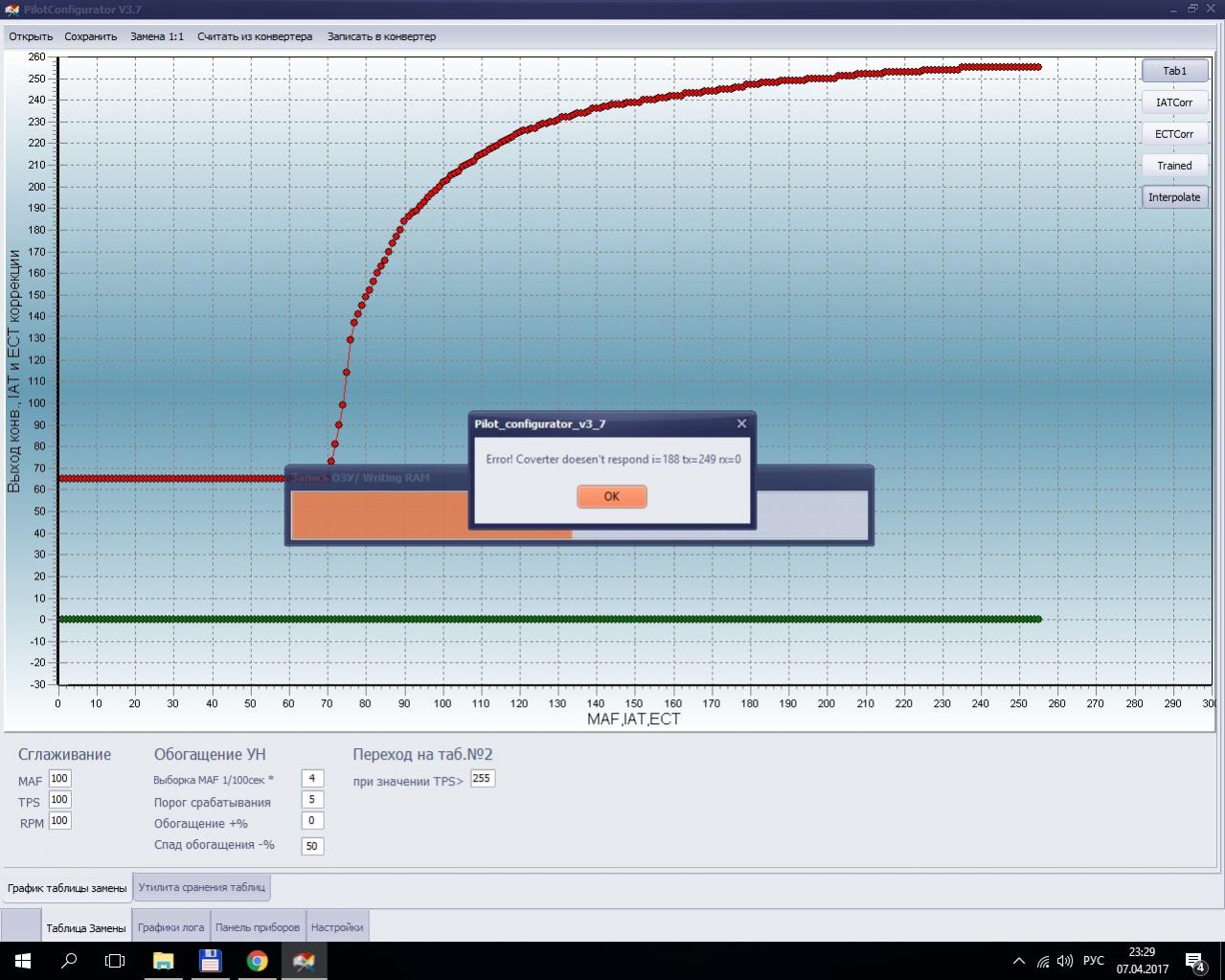This screenshot has height=980, width=1225.
Task: Edit the Спад обогащения -% field
Action: pos(312,846)
